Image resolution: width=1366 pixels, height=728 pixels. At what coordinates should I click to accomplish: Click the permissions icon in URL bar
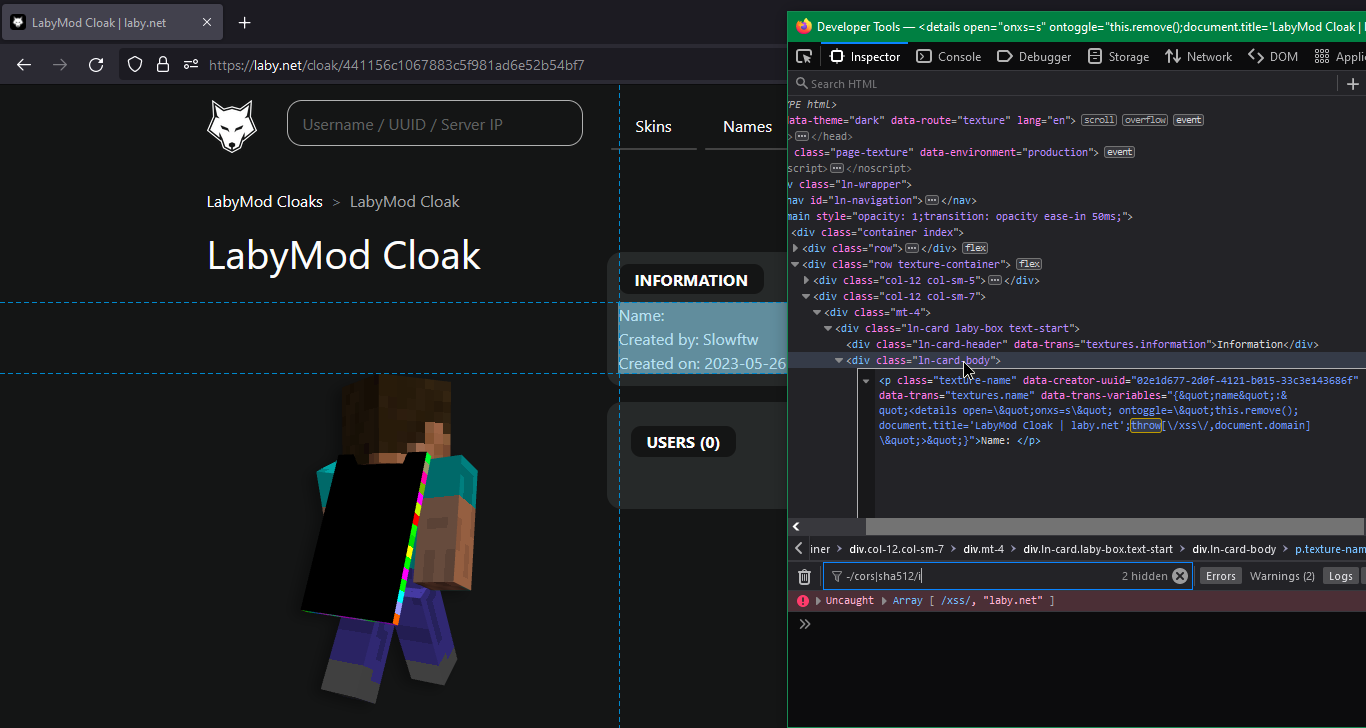pyautogui.click(x=191, y=65)
